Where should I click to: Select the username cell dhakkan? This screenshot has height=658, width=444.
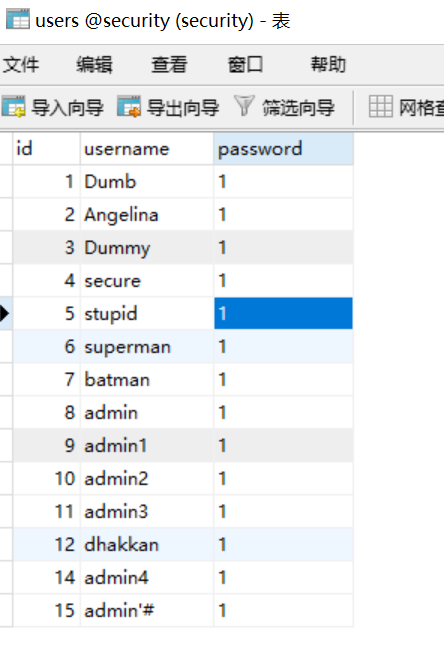click(x=147, y=545)
